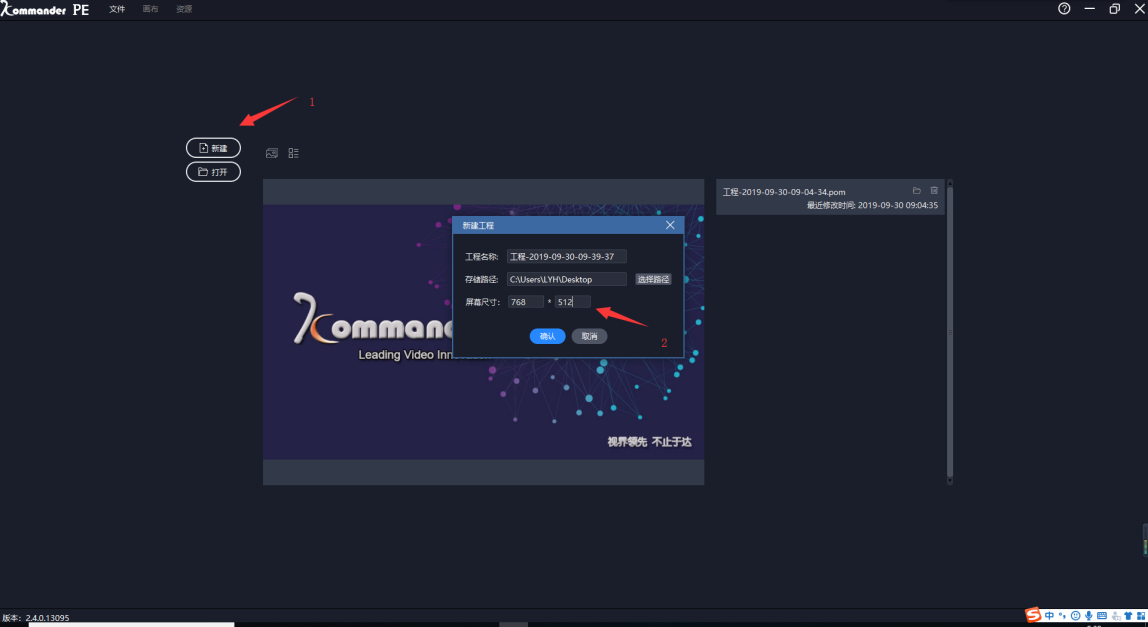Open the help question mark icon
The image size is (1148, 627).
pos(1064,9)
